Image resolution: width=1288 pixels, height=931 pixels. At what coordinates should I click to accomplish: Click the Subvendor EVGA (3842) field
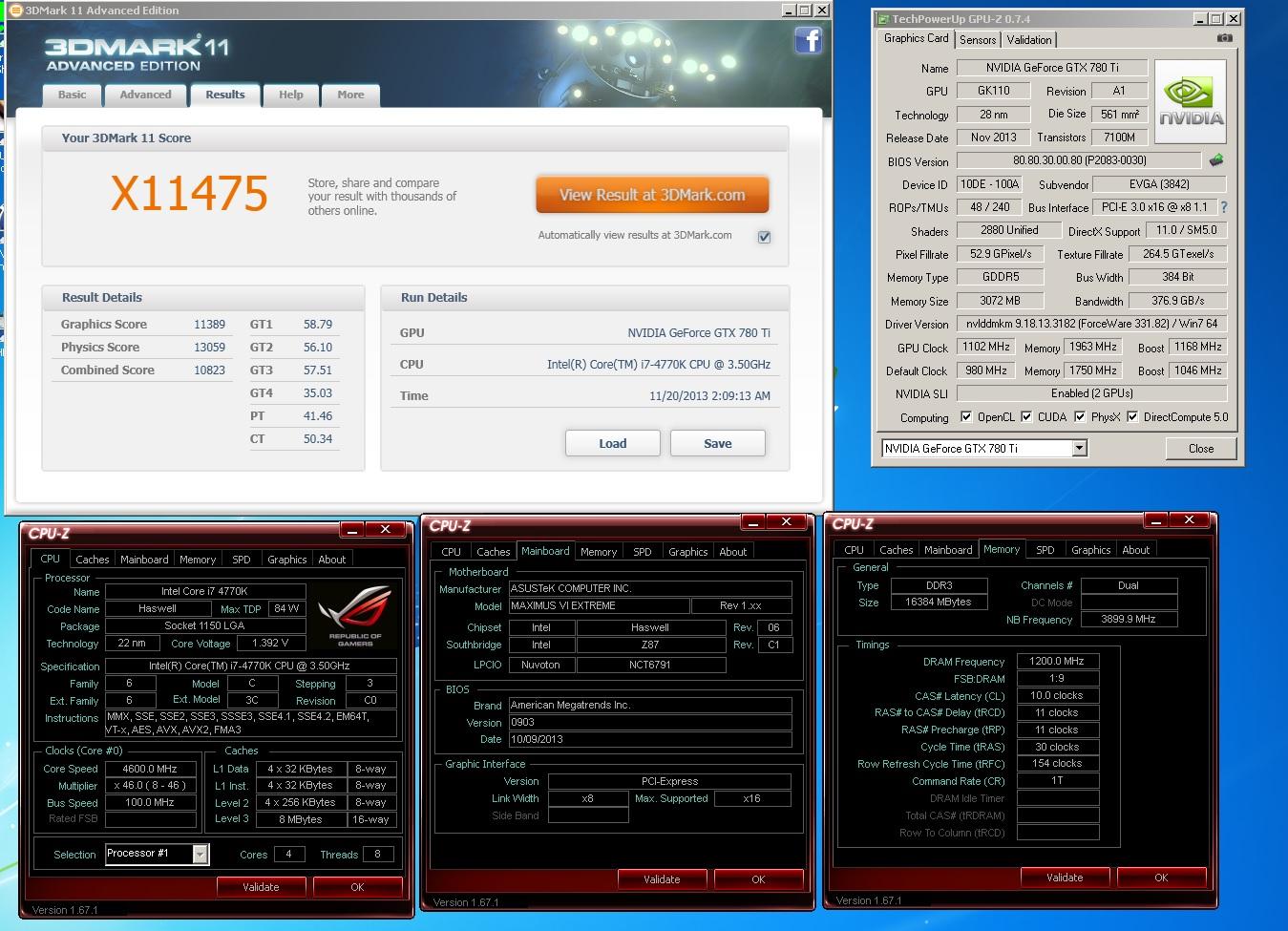click(x=1159, y=184)
